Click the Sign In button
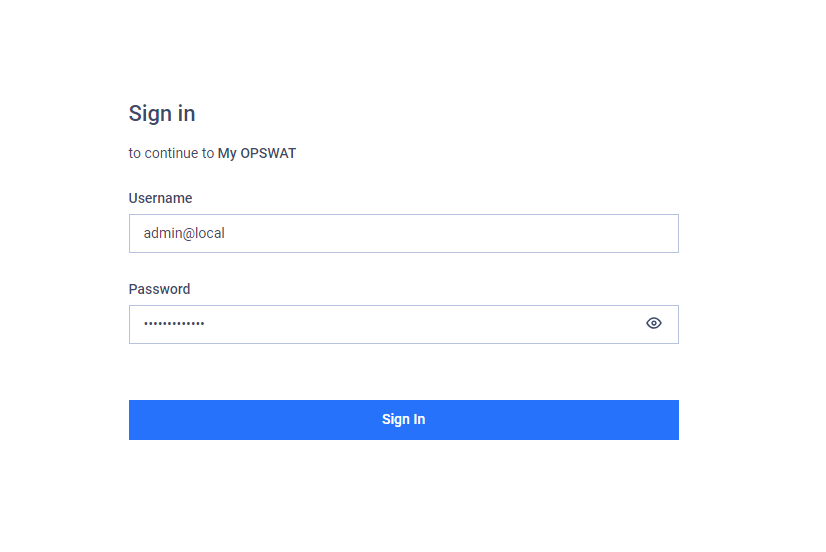 coord(404,420)
